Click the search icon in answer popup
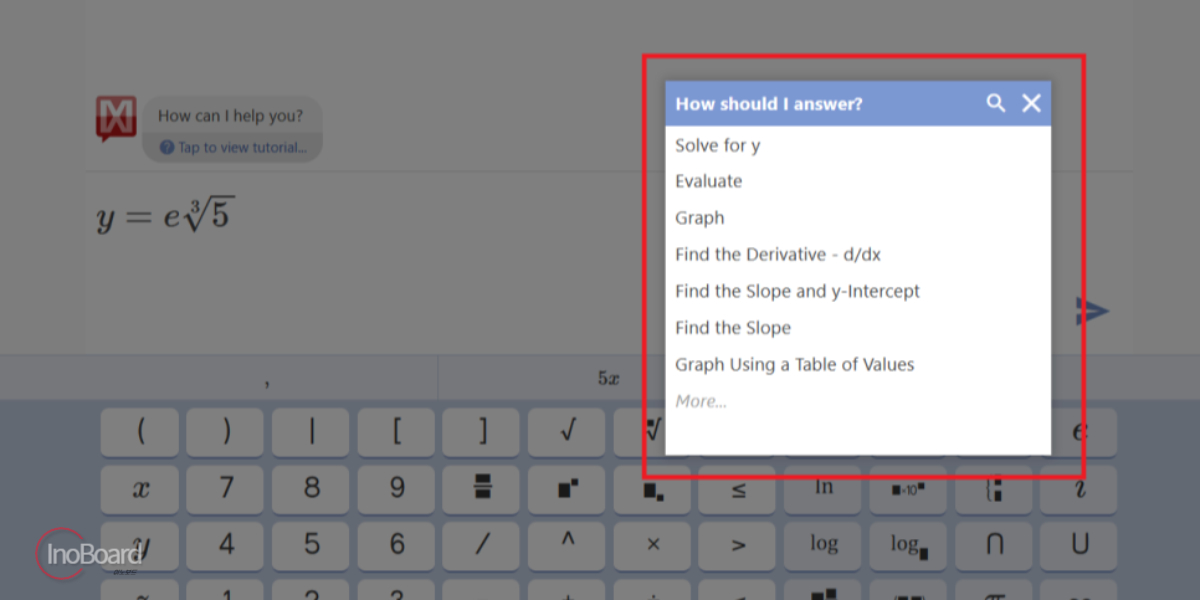 (x=995, y=103)
